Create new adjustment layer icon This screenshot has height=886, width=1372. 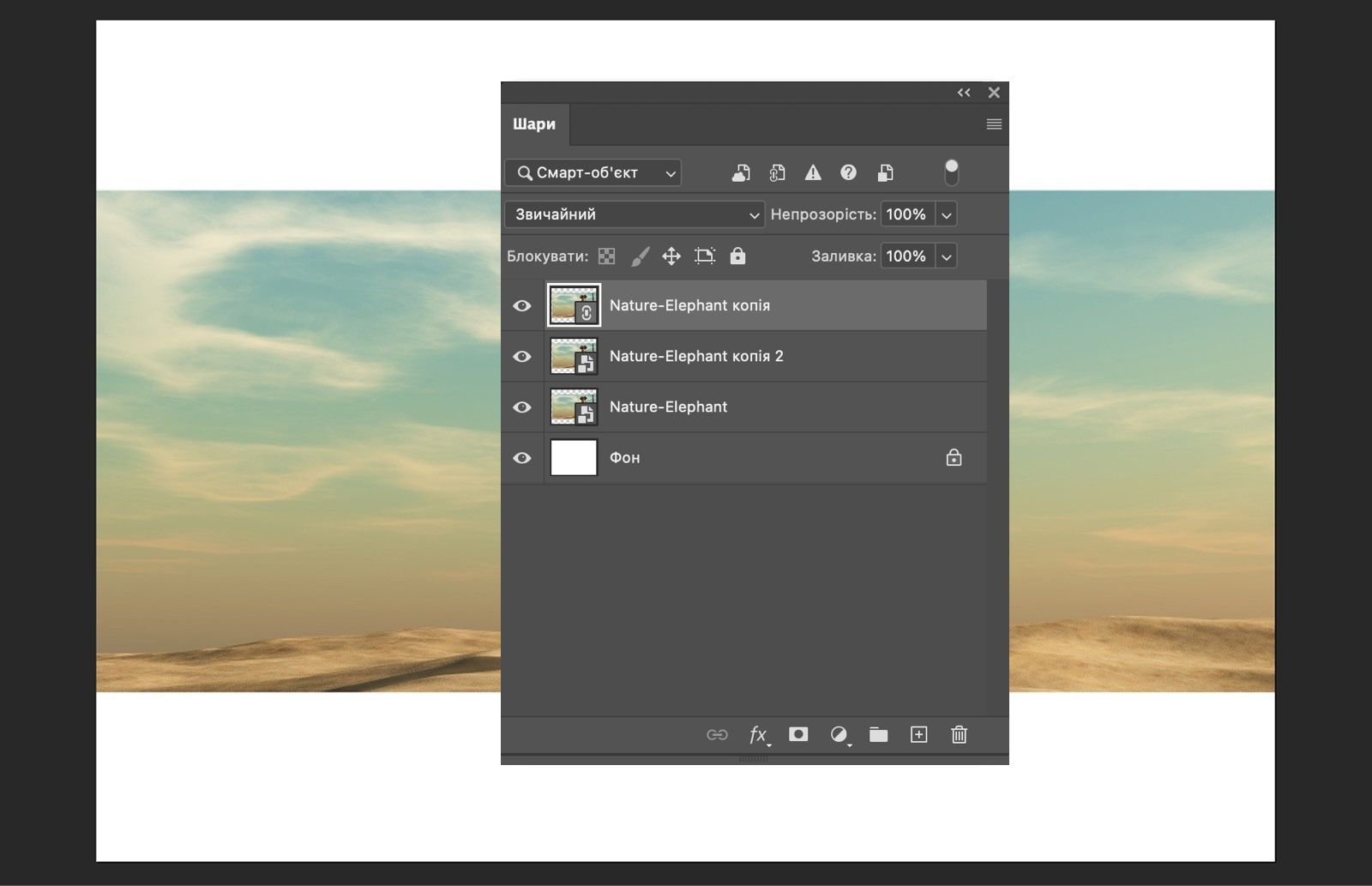click(839, 734)
